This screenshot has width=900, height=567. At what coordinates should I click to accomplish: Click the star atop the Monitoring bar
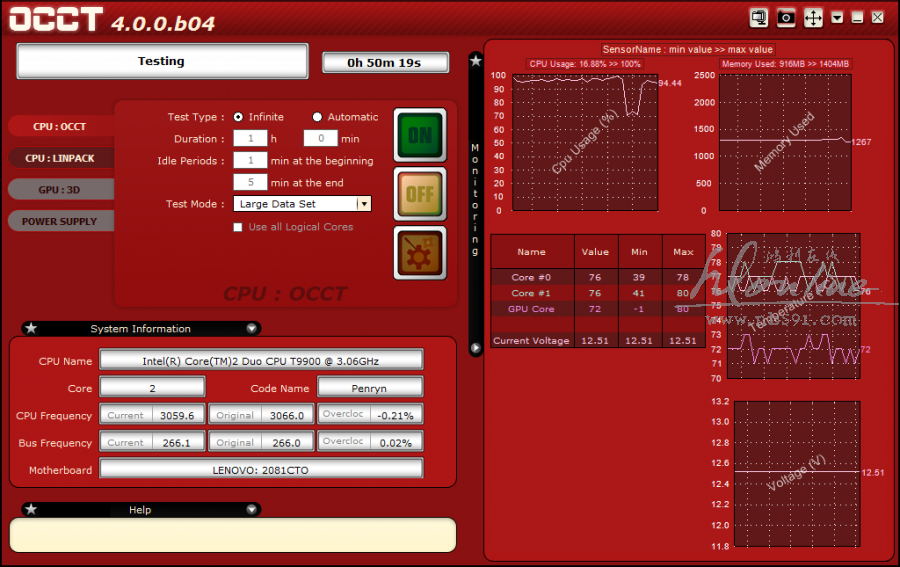click(476, 60)
